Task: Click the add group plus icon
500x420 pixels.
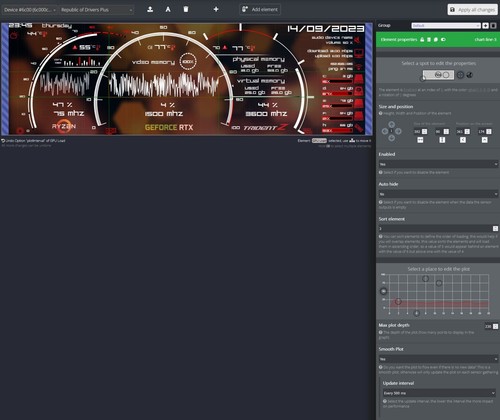Action: click(486, 26)
